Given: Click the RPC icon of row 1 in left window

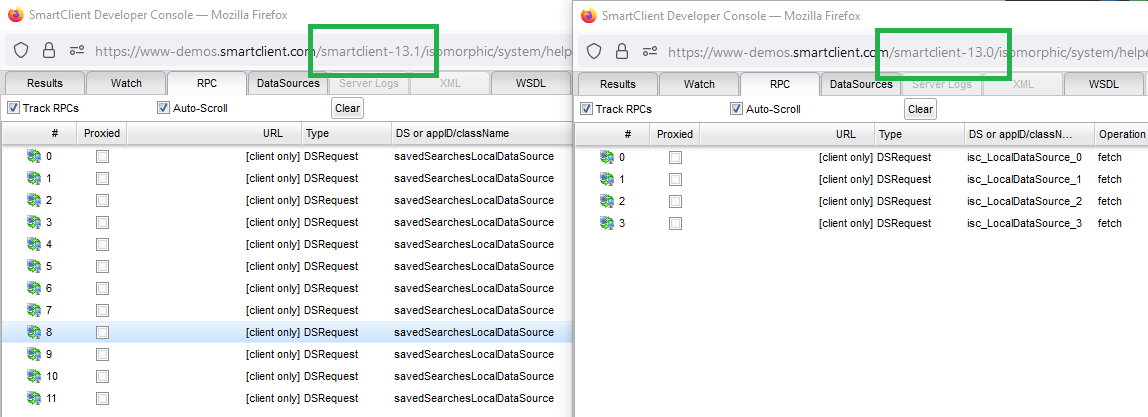Looking at the screenshot, I should (x=34, y=179).
